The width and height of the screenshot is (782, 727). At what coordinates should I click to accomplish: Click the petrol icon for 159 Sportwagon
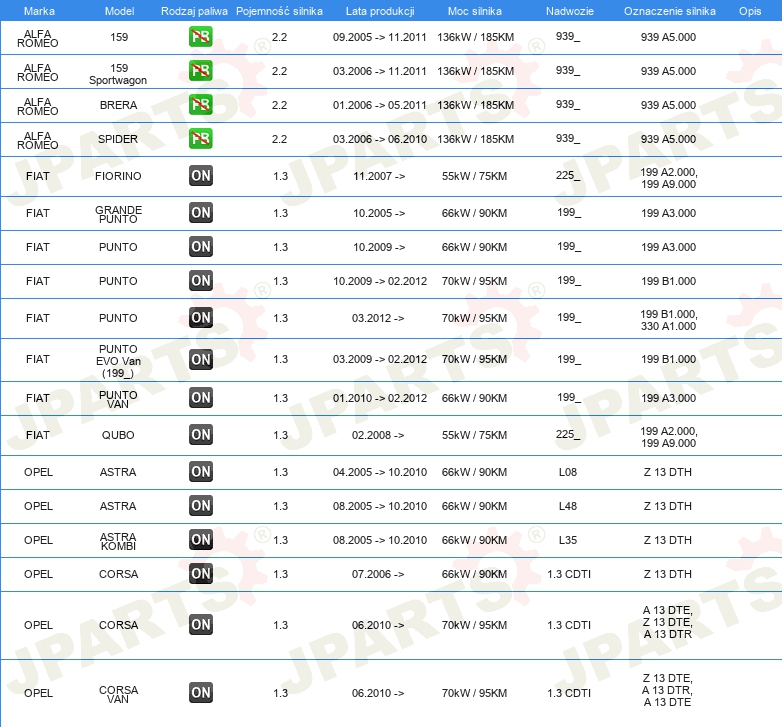point(200,70)
